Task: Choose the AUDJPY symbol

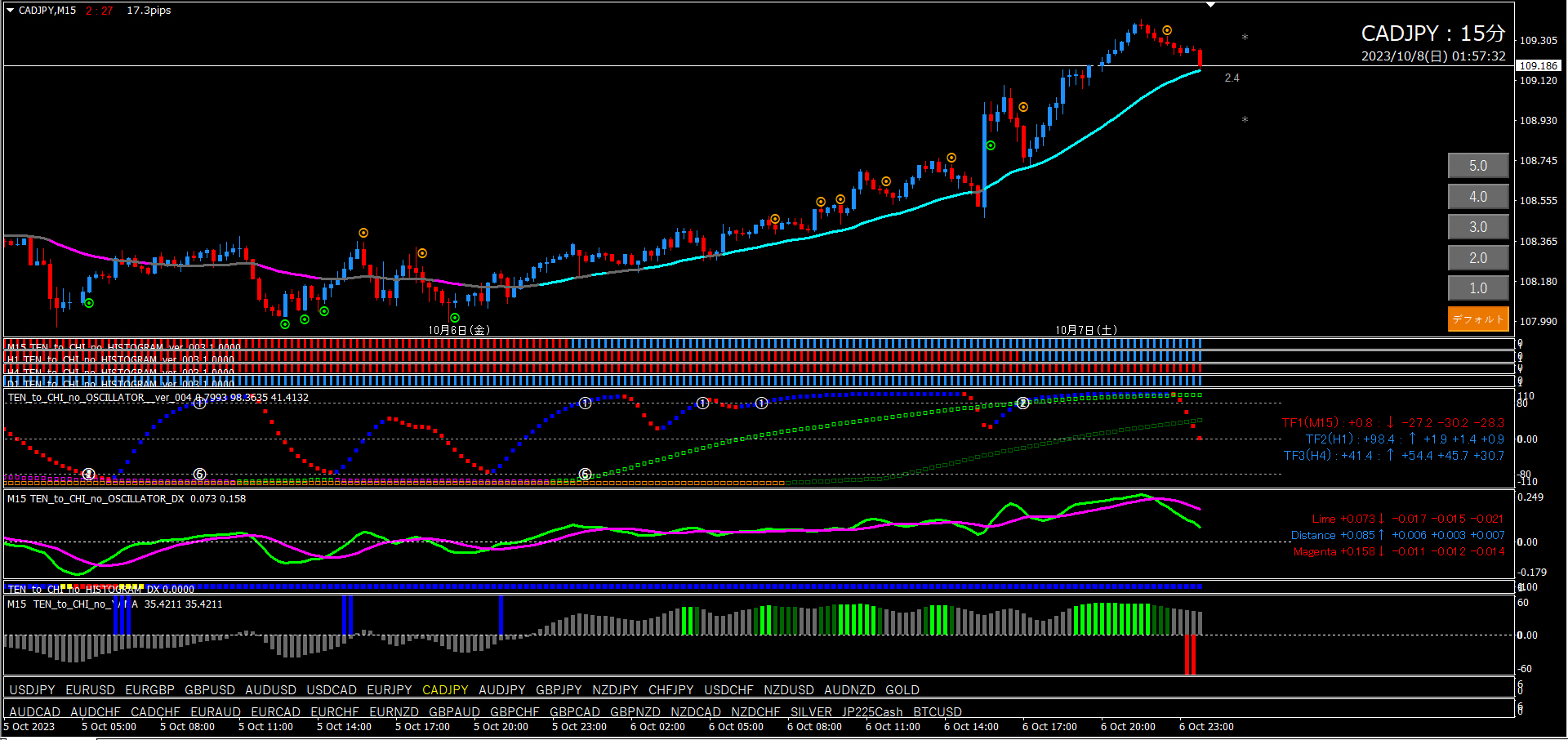Action: pyautogui.click(x=502, y=690)
